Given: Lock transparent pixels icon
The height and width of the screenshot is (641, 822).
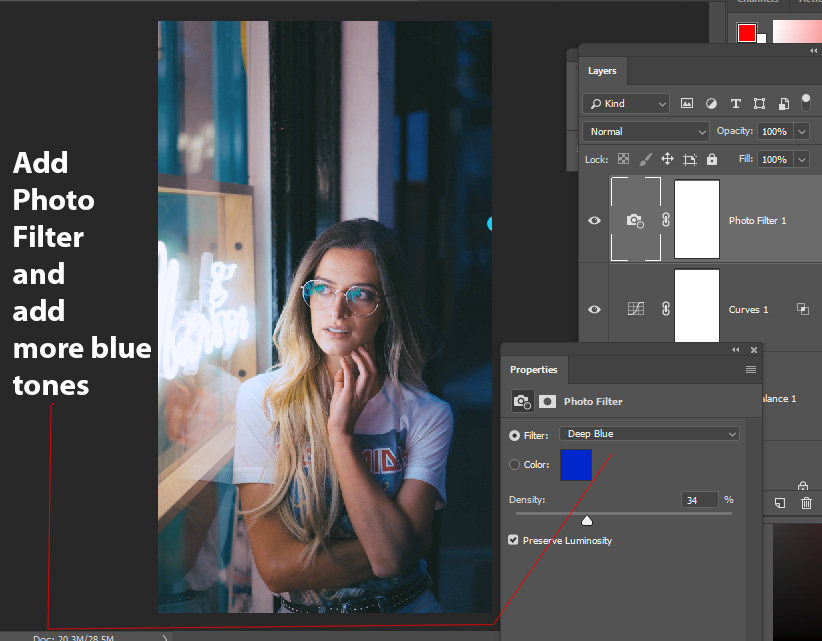Looking at the screenshot, I should (623, 159).
